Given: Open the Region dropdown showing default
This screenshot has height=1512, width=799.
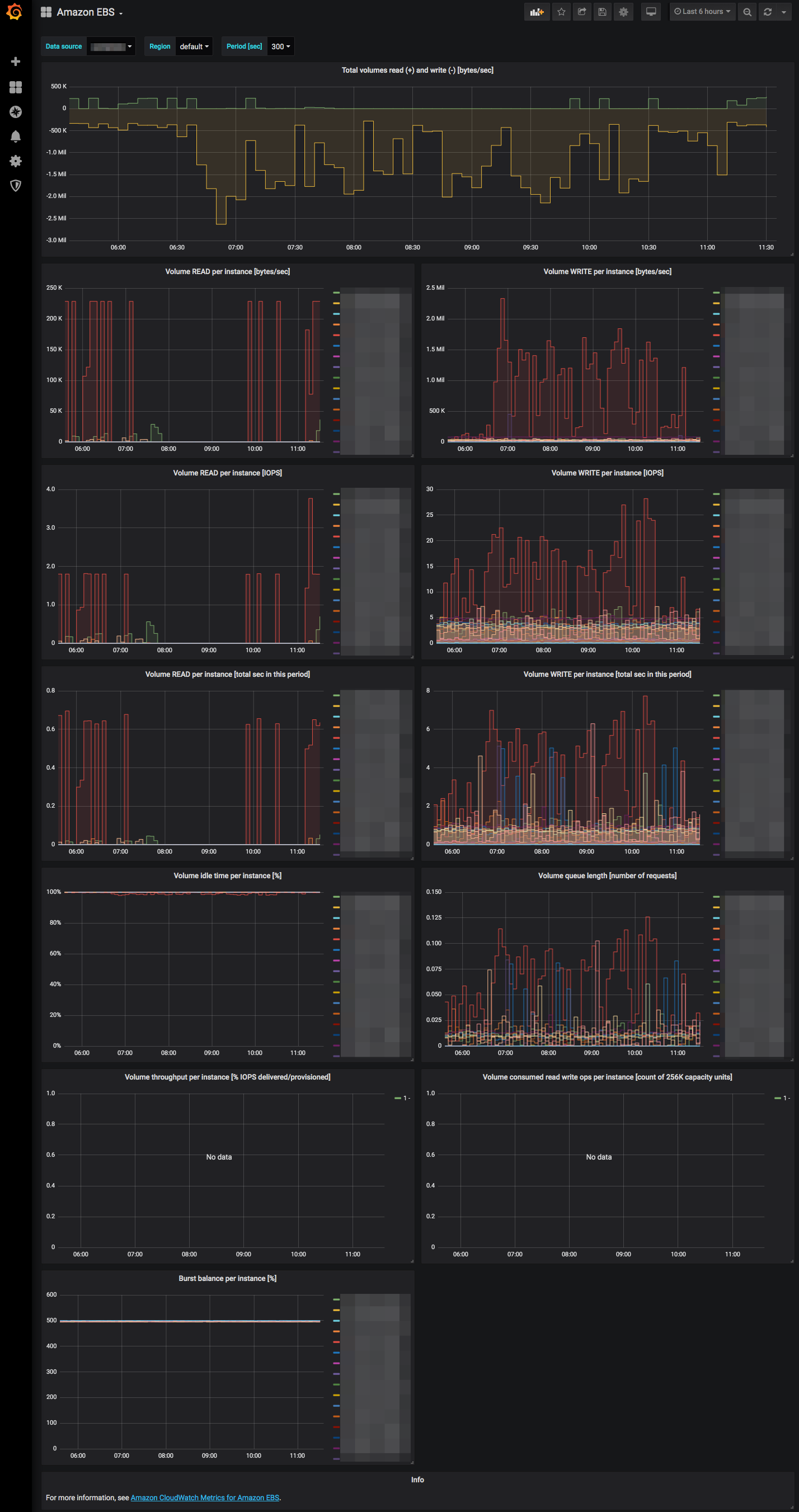Looking at the screenshot, I should pyautogui.click(x=194, y=46).
